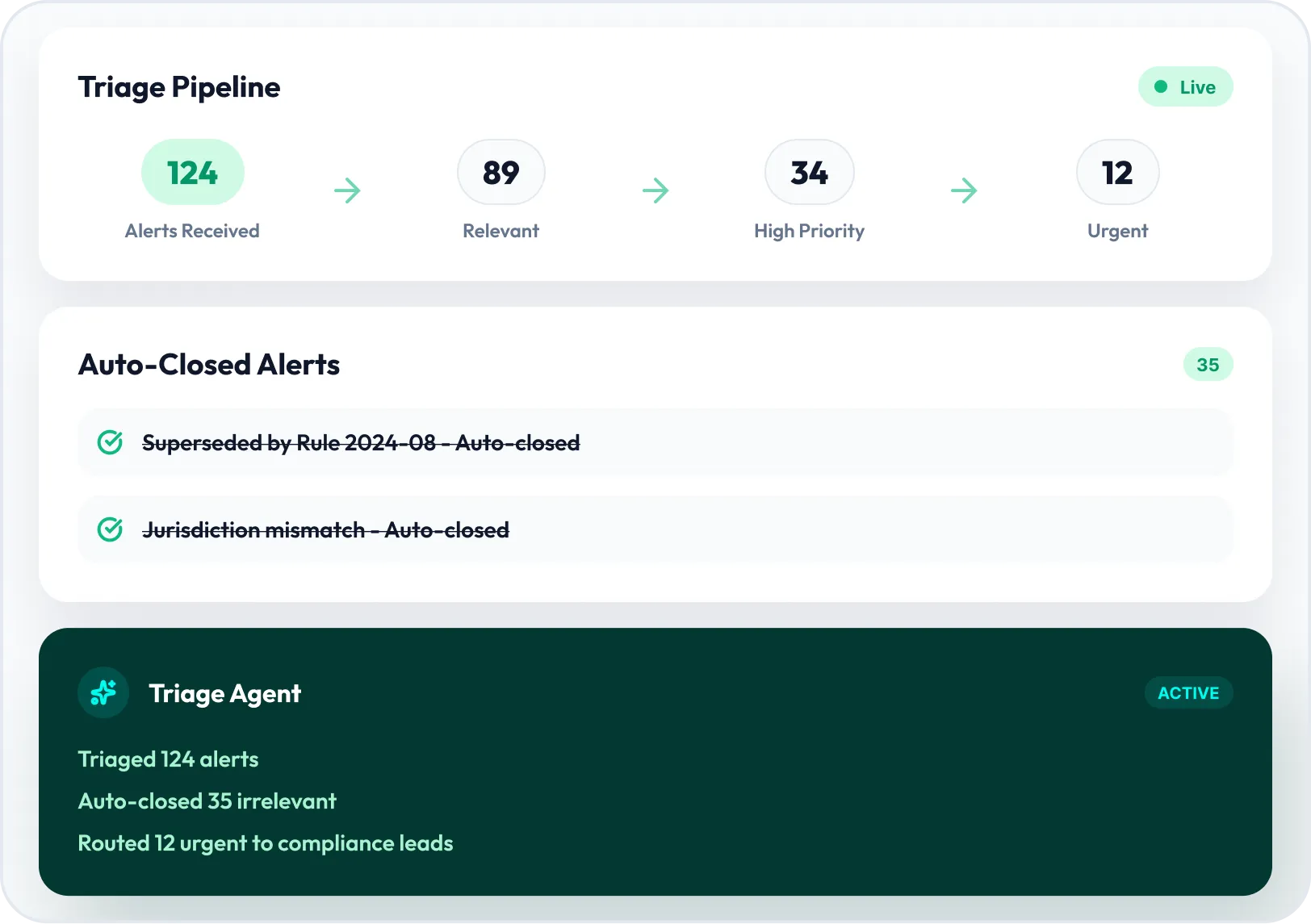Click the "Auto-closed 35 irrelevant" line

[x=207, y=801]
